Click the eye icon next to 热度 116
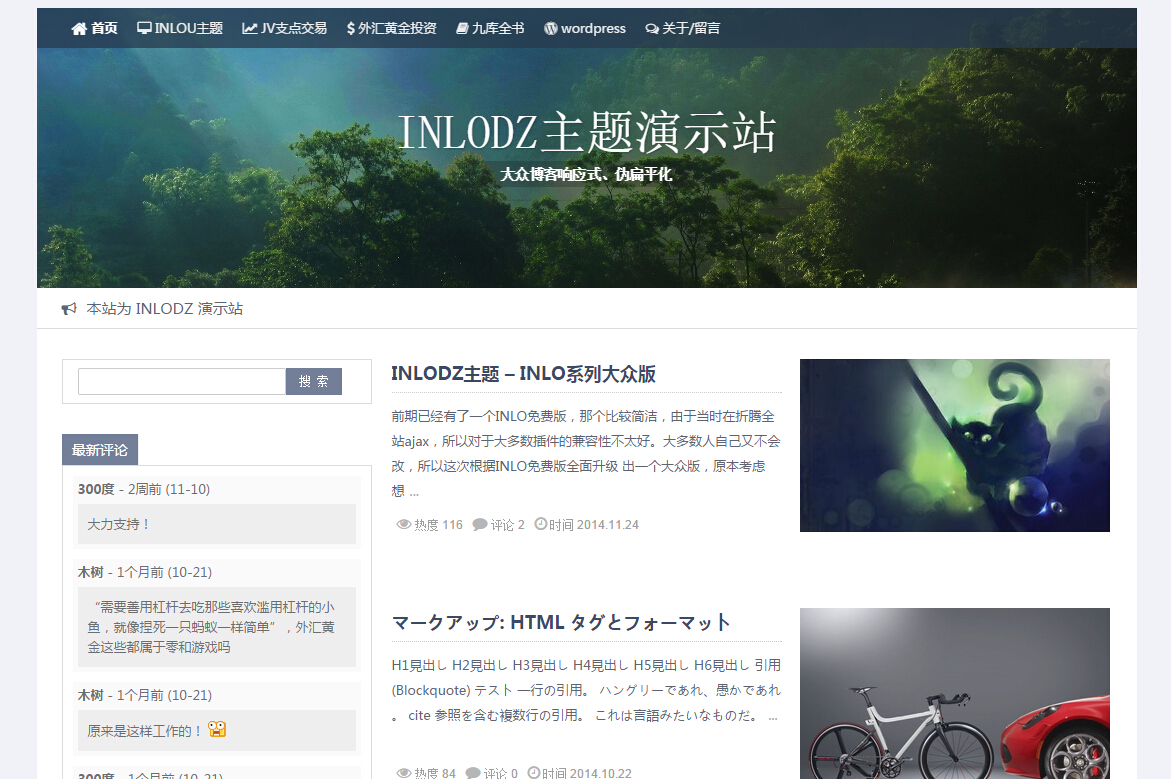1171x779 pixels. coord(404,525)
